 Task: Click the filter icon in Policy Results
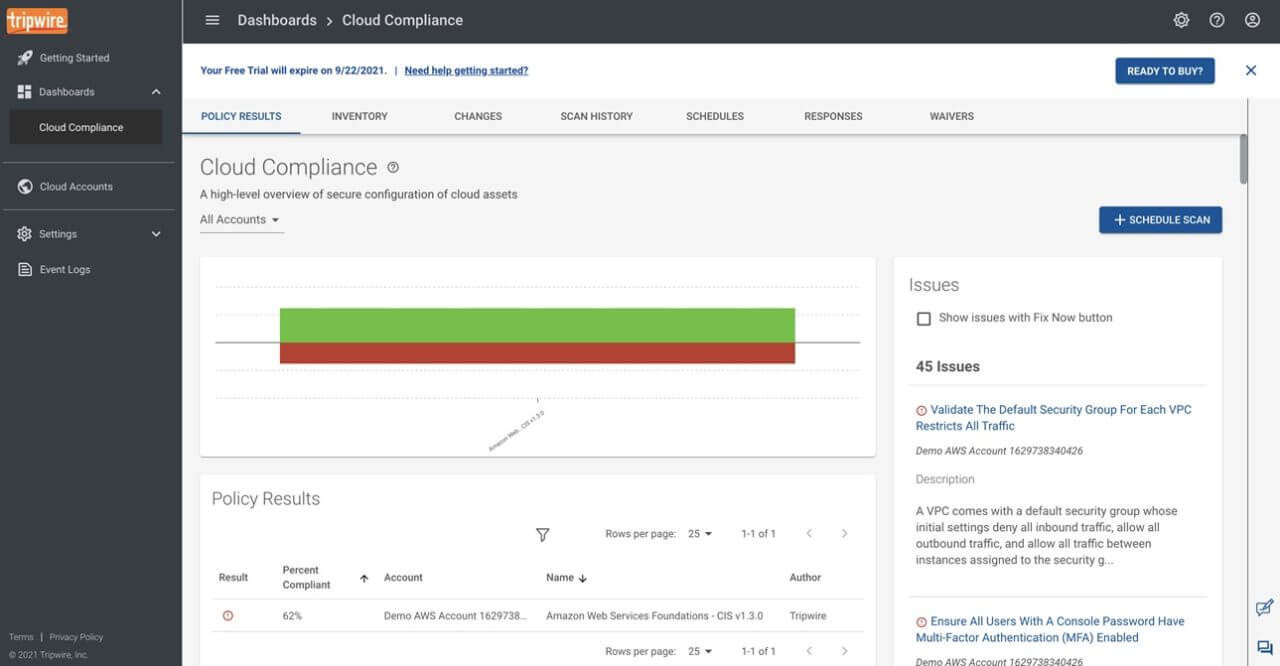[542, 534]
